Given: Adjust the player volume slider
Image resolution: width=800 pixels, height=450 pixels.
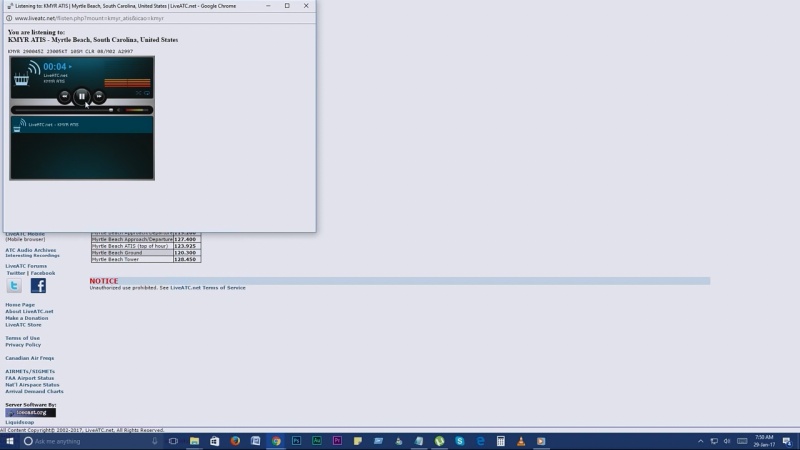Looking at the screenshot, I should 136,110.
